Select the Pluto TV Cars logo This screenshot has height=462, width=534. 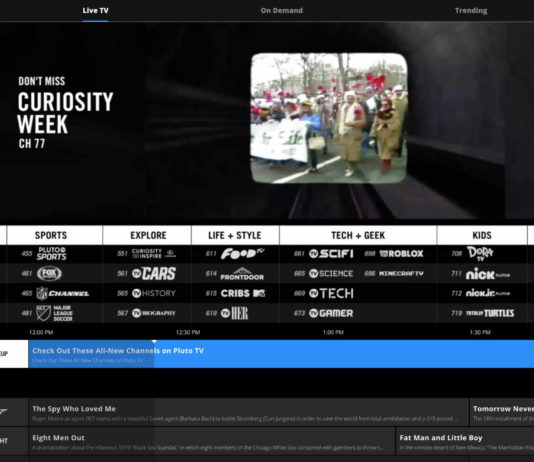pos(154,273)
